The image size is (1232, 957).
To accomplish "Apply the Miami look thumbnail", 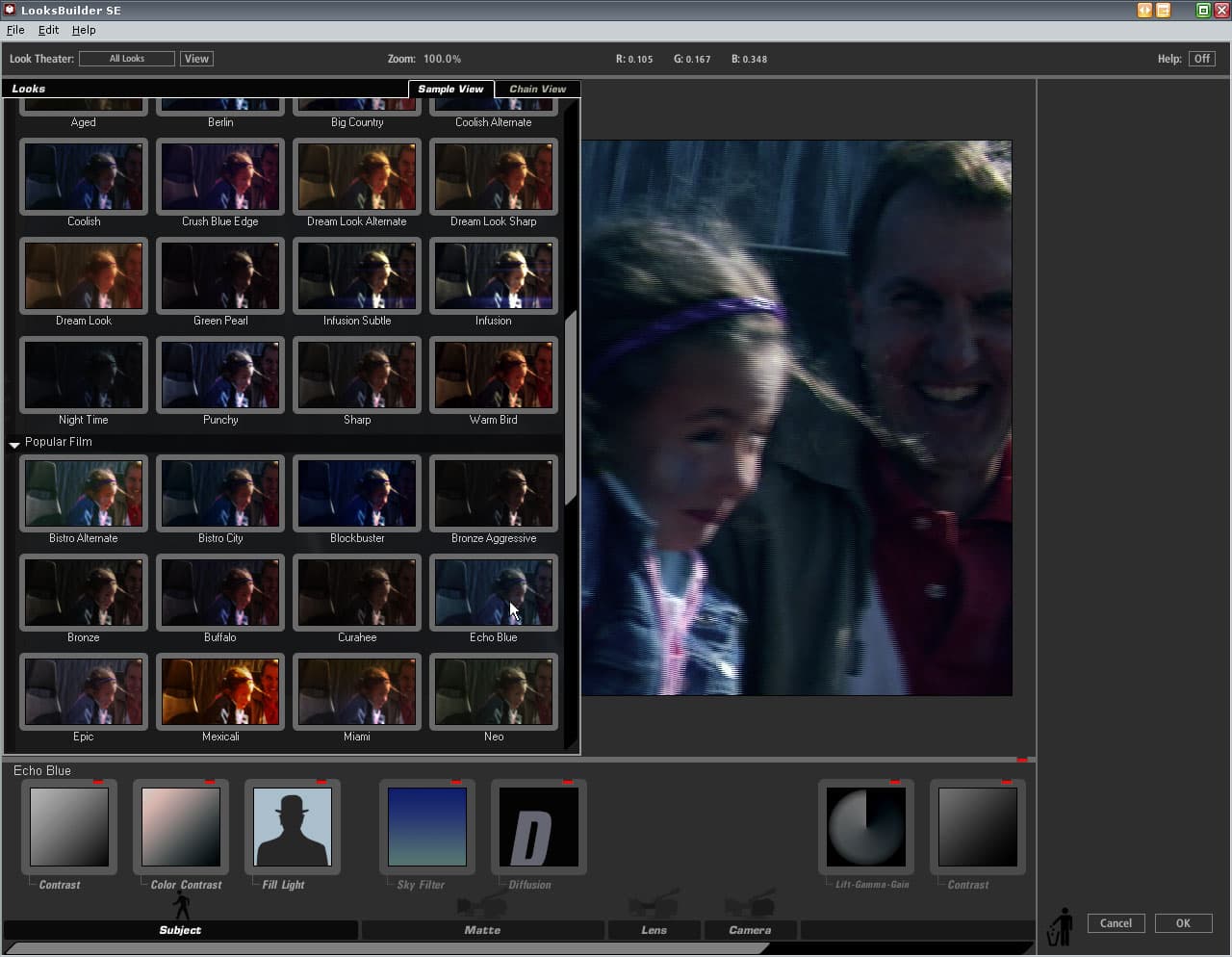I will pos(357,692).
